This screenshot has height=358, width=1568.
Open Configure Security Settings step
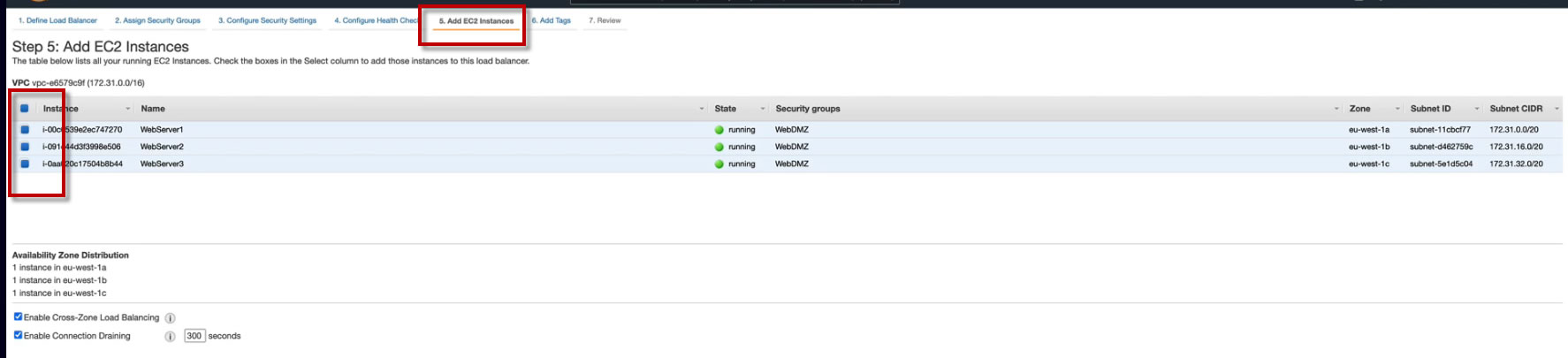pyautogui.click(x=268, y=20)
